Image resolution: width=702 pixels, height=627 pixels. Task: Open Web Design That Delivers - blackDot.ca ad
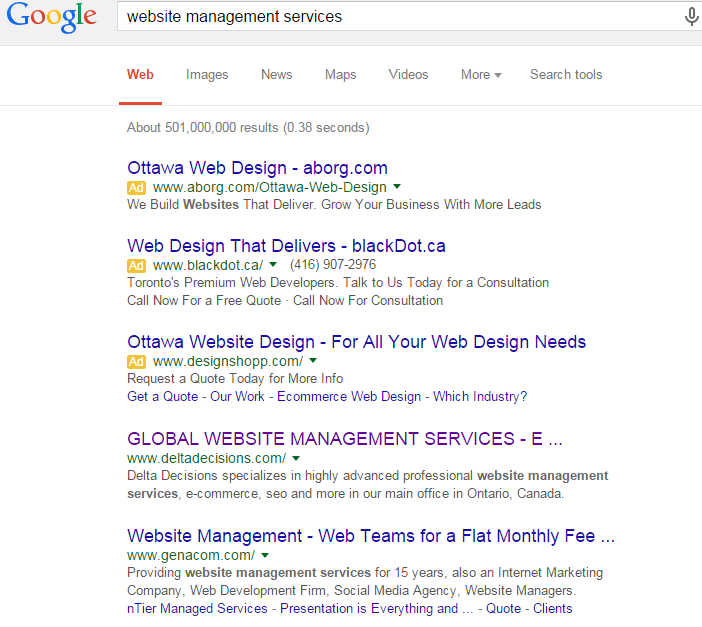(286, 246)
